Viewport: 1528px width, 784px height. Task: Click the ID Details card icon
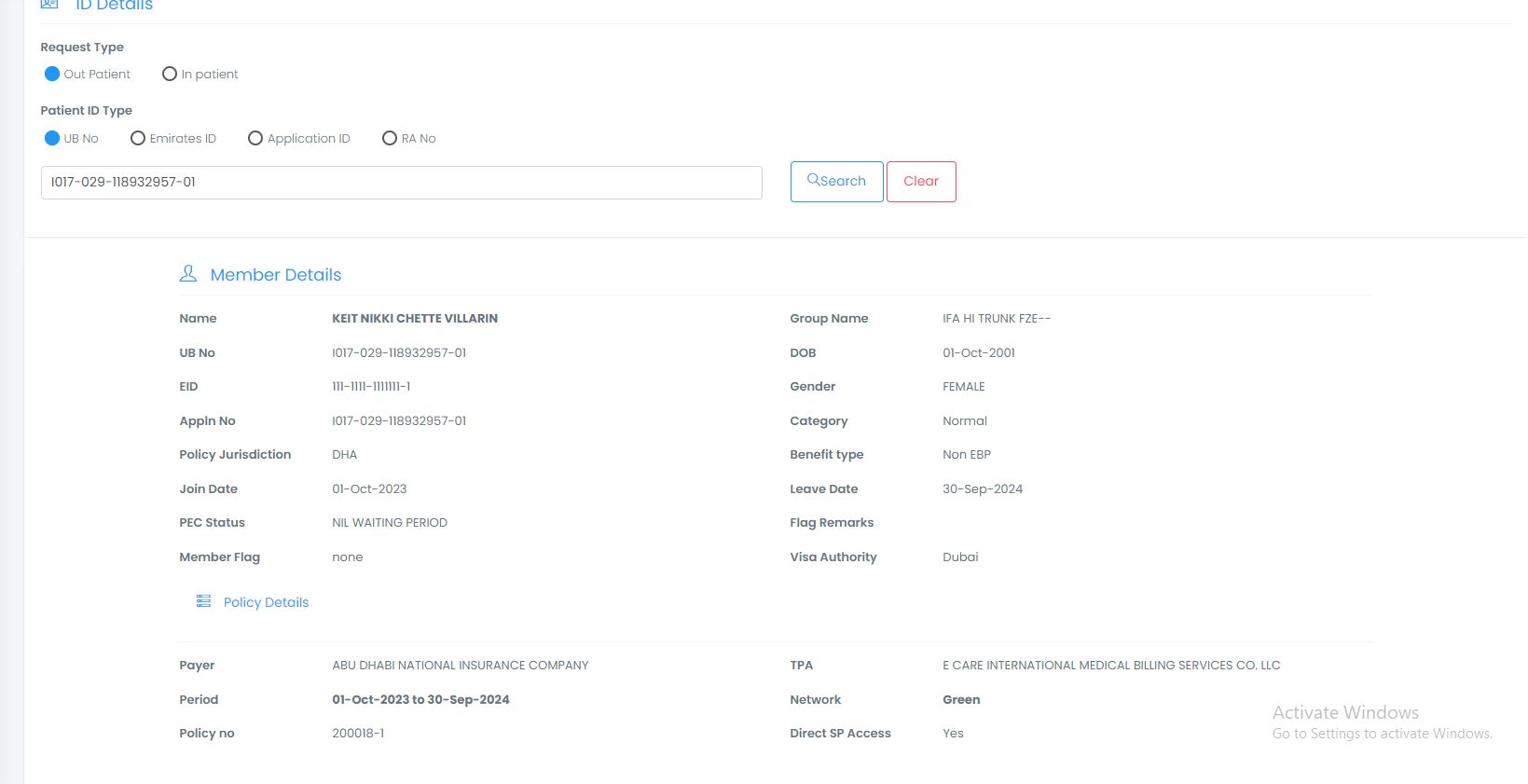pos(49,5)
